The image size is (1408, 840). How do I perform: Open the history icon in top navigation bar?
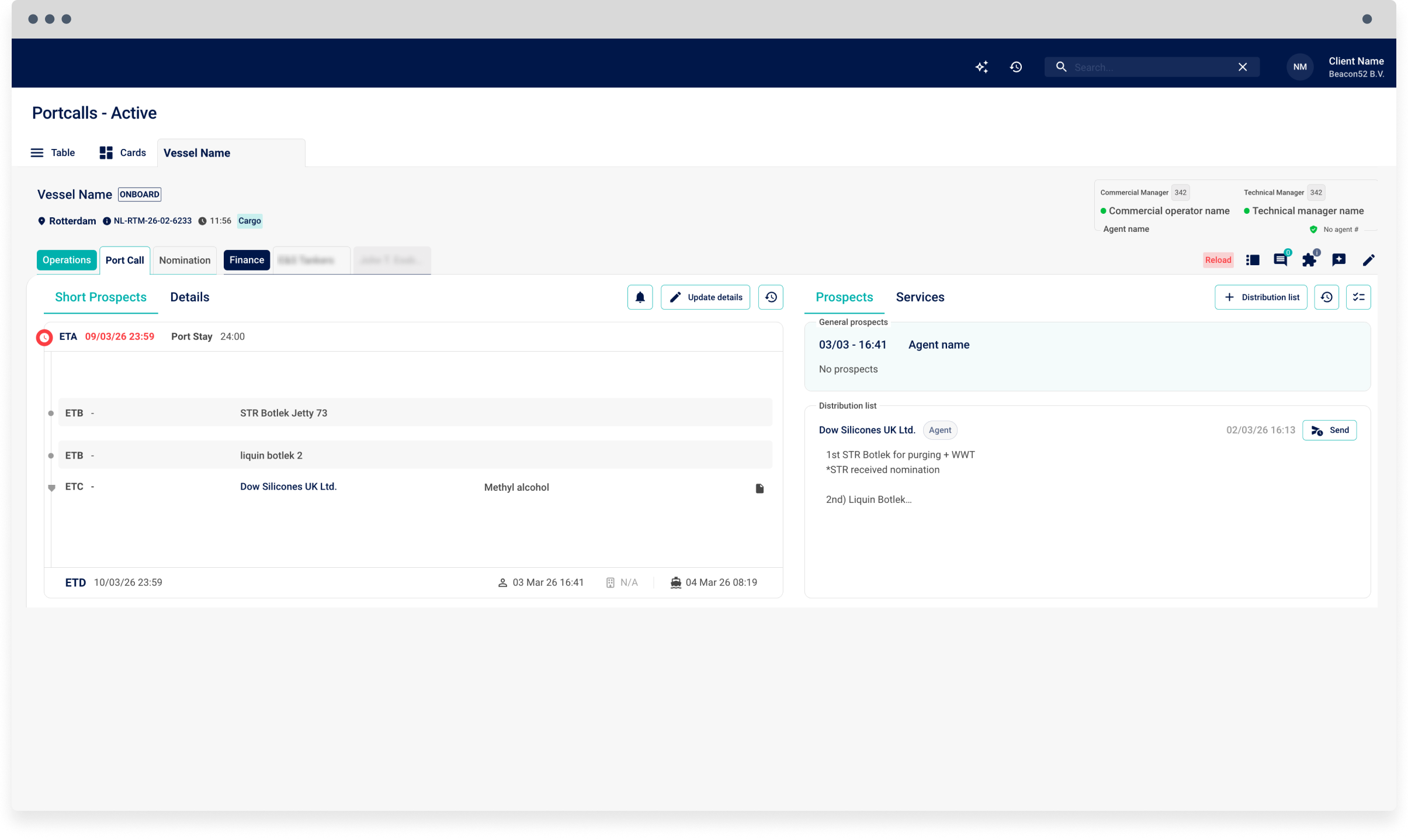point(1016,67)
